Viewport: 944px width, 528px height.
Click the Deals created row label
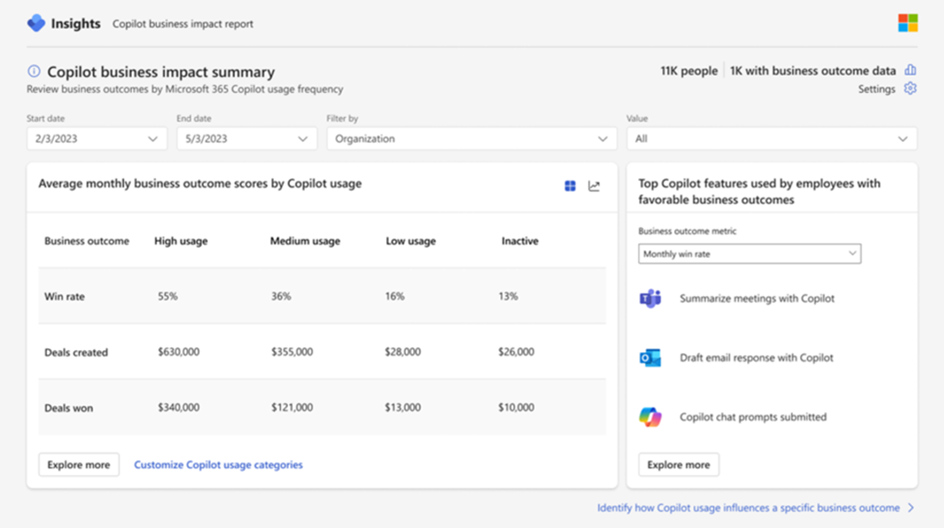pyautogui.click(x=76, y=352)
